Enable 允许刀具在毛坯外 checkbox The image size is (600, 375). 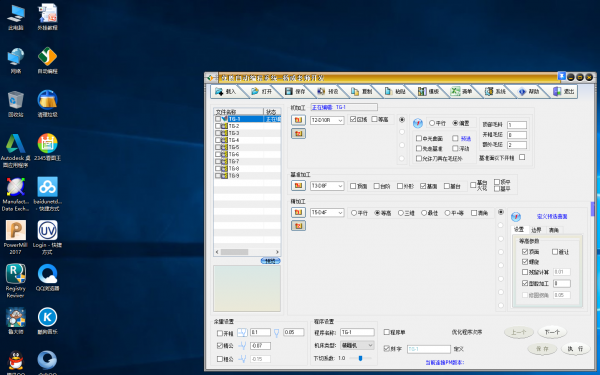click(419, 158)
